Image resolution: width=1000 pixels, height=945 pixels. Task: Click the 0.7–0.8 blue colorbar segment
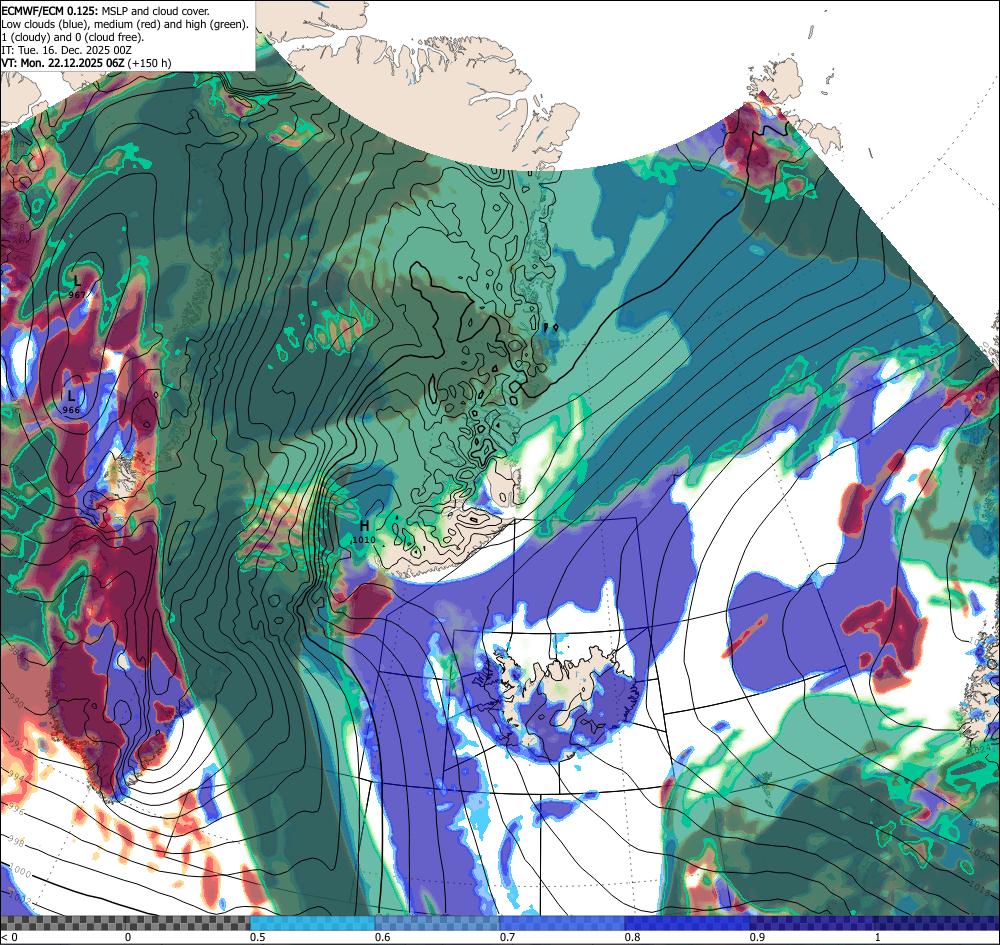(562, 923)
